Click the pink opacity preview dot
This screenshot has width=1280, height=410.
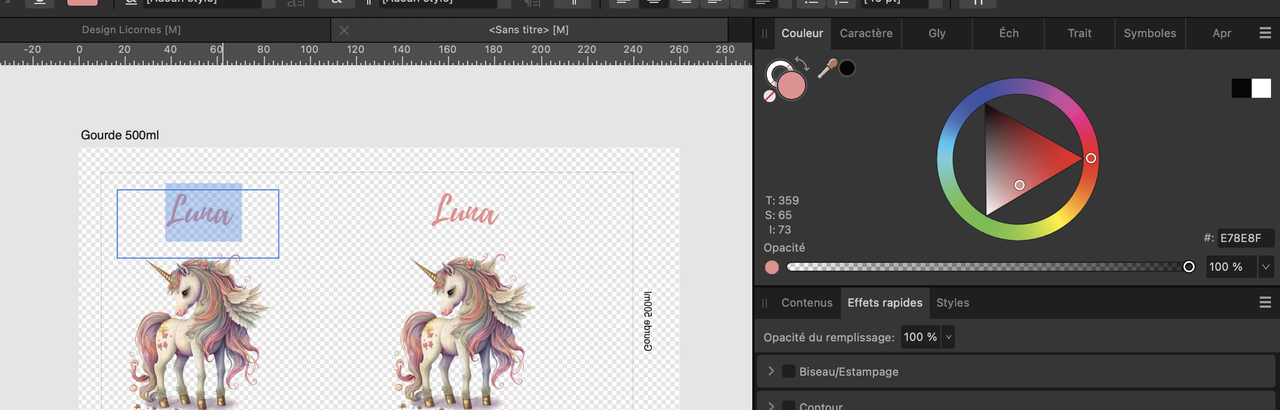tap(771, 267)
